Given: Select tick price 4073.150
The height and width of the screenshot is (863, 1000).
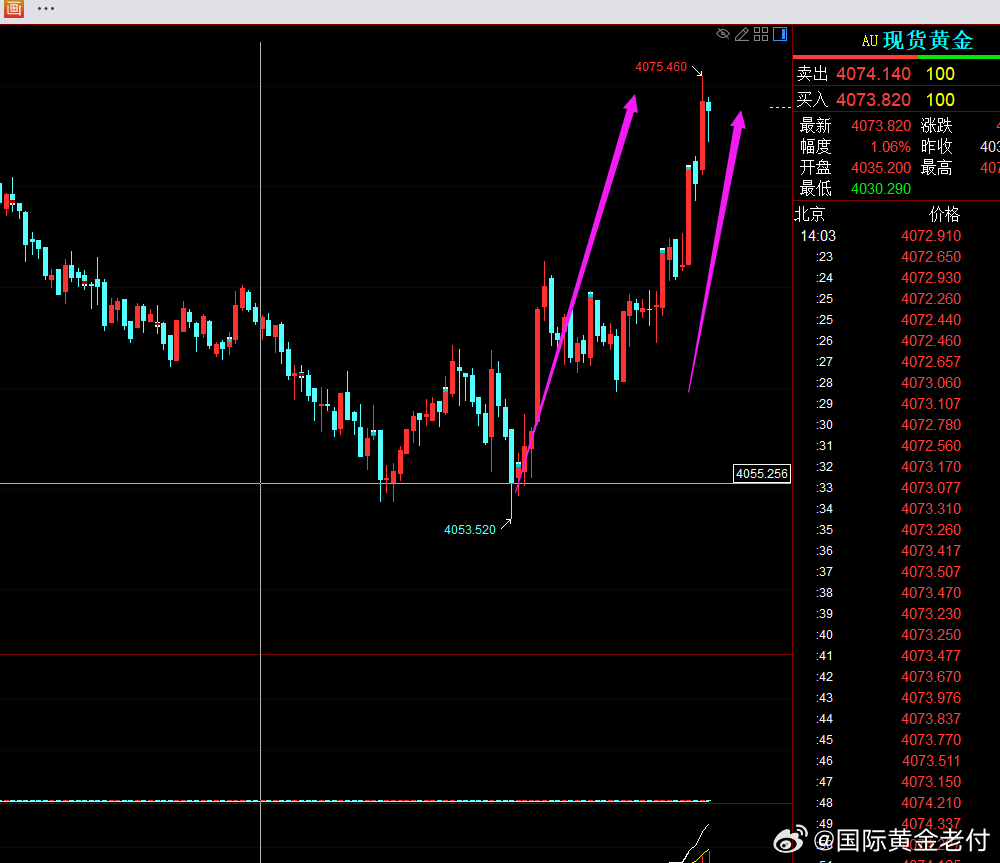Looking at the screenshot, I should click(931, 782).
